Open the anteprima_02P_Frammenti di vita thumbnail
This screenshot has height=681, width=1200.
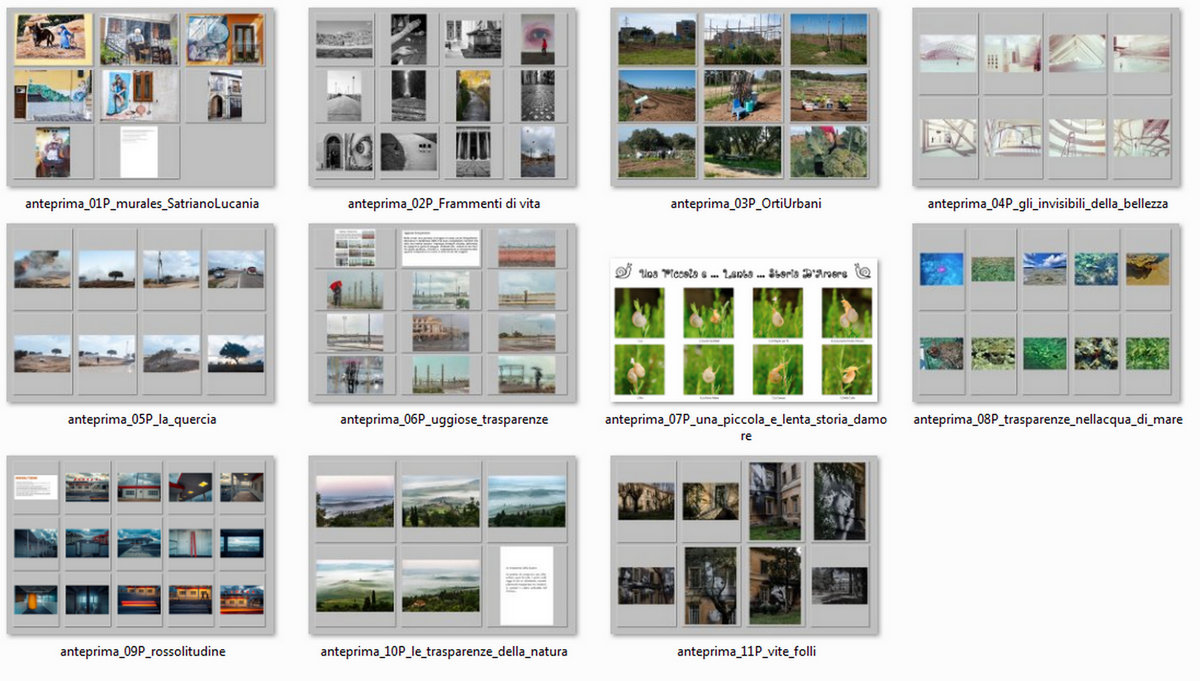443,97
